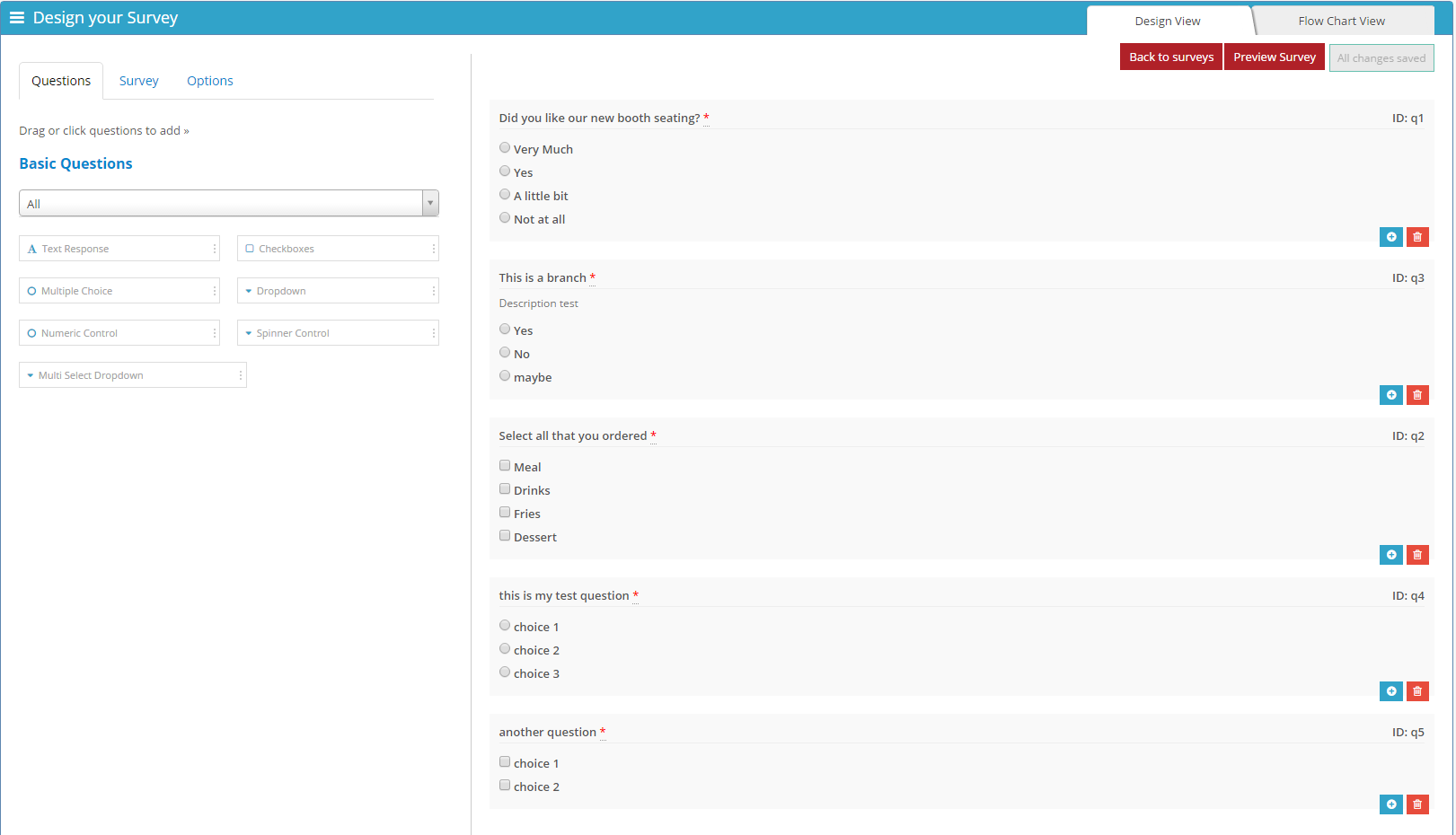This screenshot has height=835, width=1456.
Task: Check the 'Dessert' checkbox
Action: [505, 536]
